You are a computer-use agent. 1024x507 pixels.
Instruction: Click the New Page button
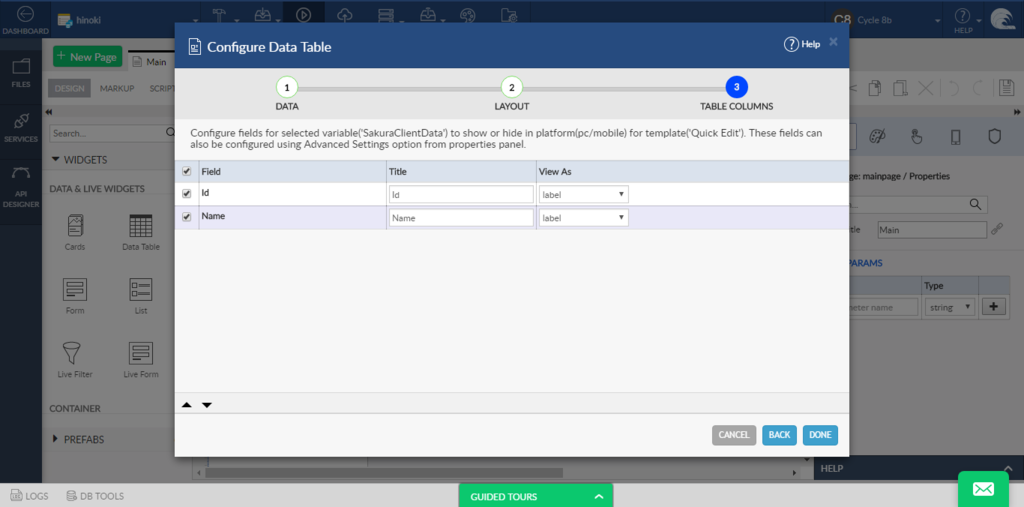click(x=88, y=57)
